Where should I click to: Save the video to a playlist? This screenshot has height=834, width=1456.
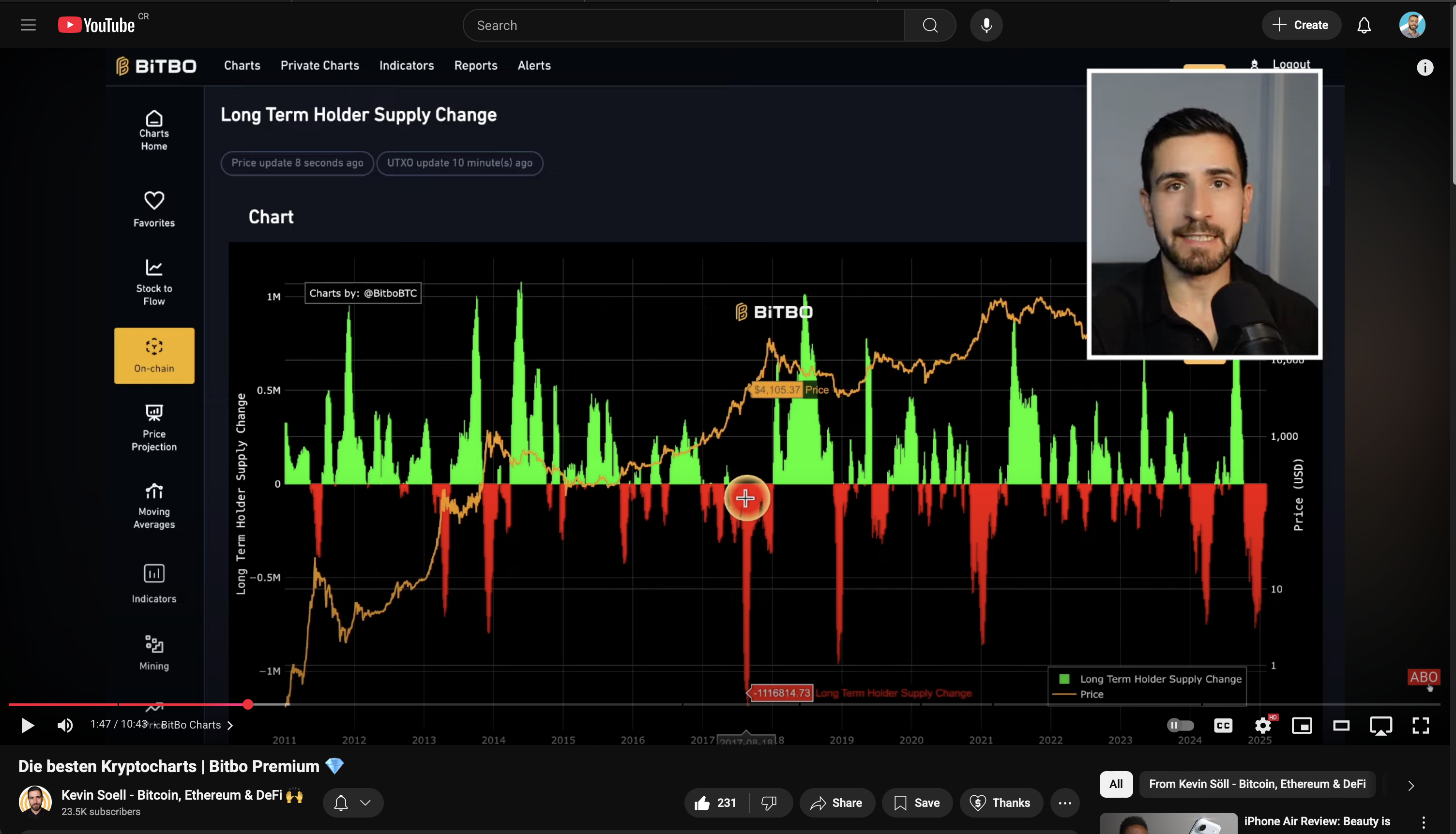[x=917, y=803]
